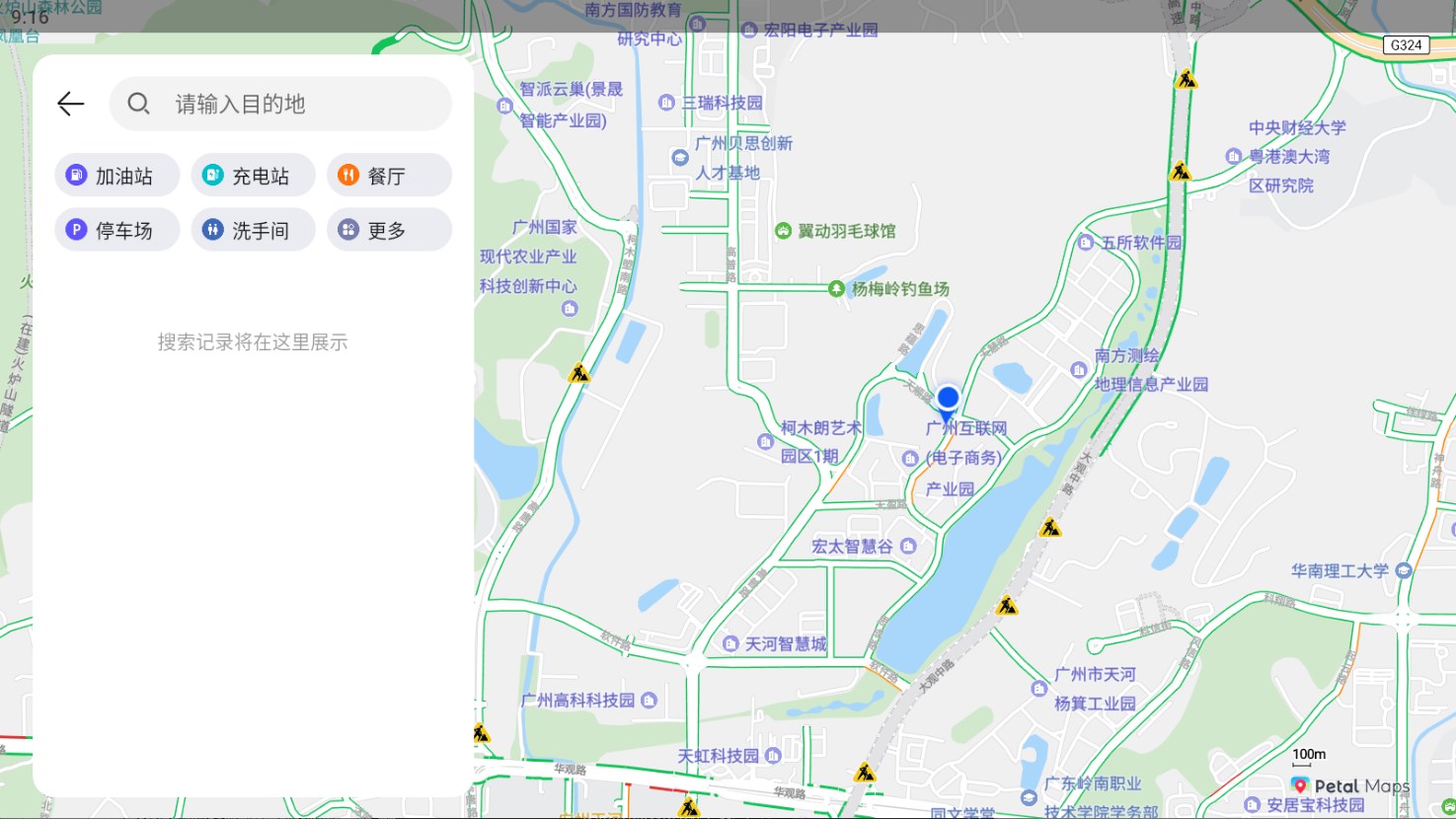Select the 杨梅岭钓鱼场 fishing spot marker

pyautogui.click(x=834, y=291)
